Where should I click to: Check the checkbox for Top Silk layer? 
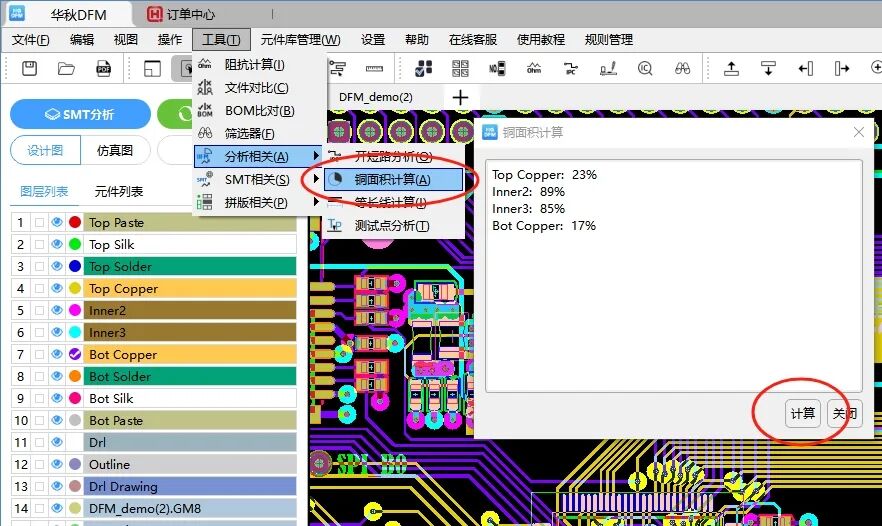[x=39, y=244]
